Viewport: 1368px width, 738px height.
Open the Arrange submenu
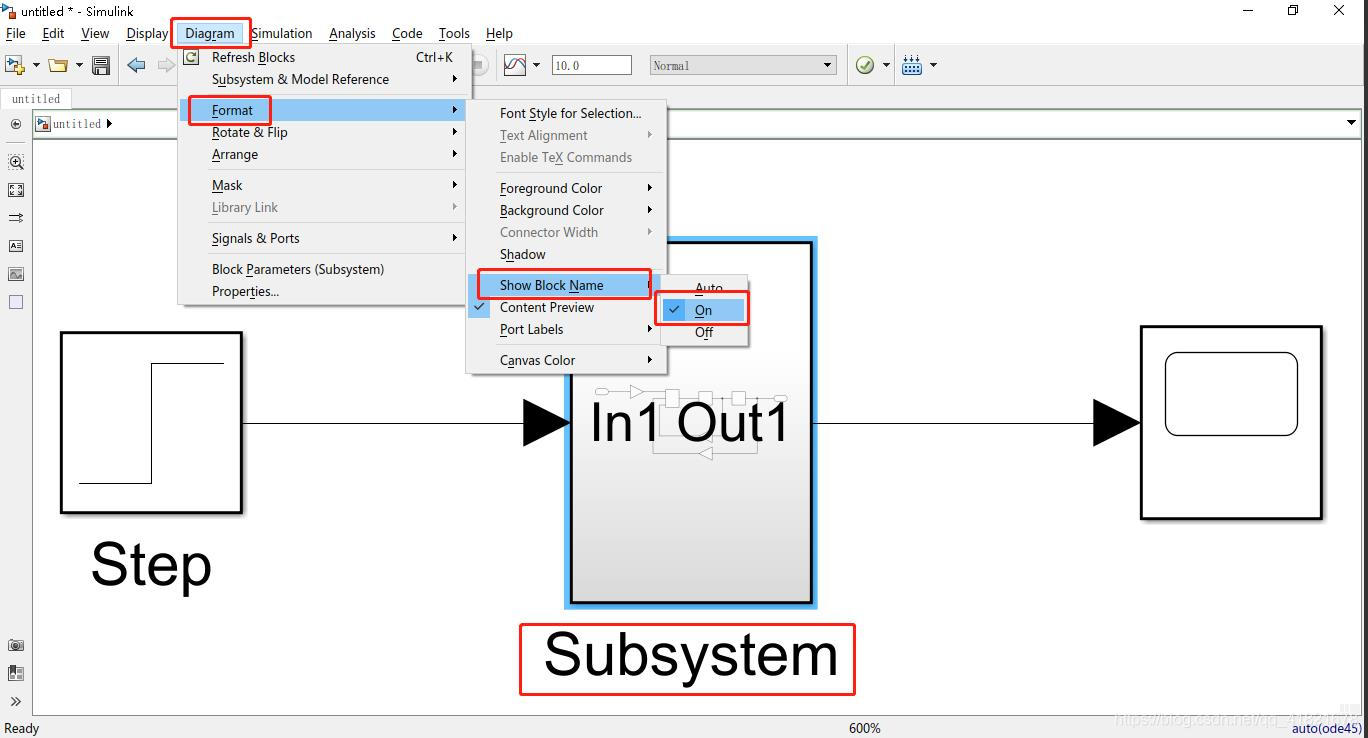[322, 154]
